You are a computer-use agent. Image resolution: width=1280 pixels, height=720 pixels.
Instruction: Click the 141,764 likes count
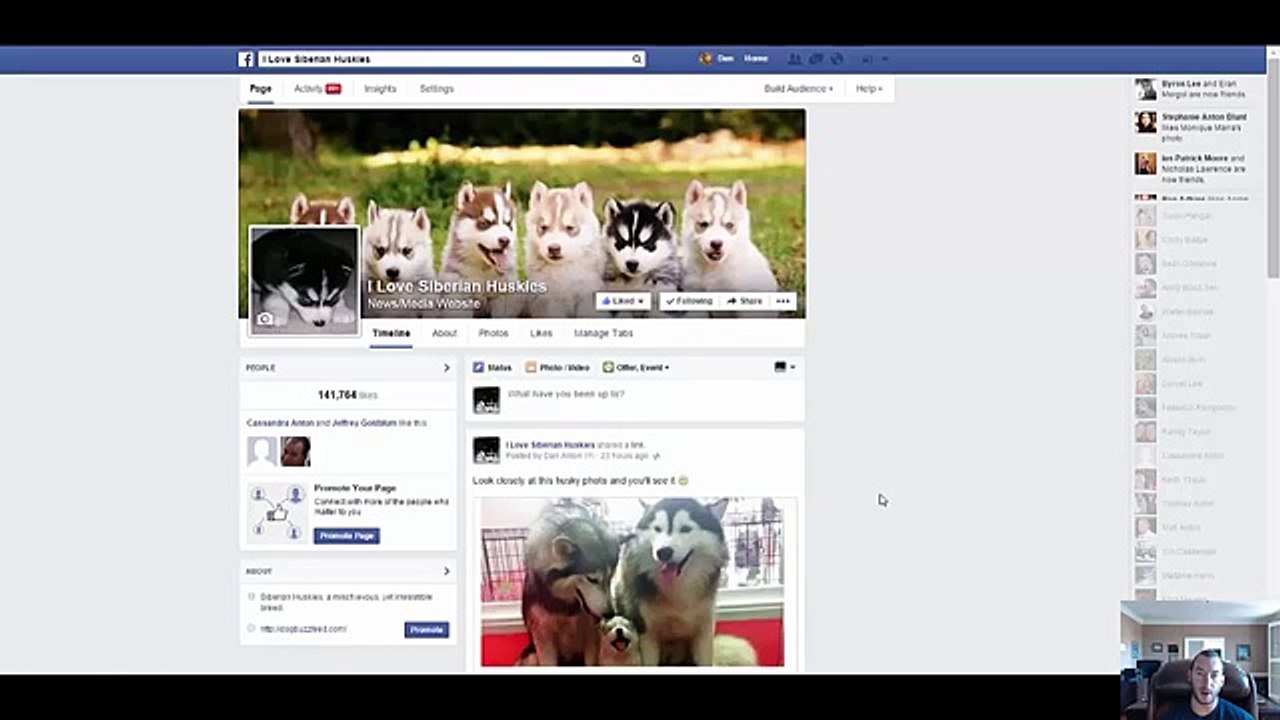pyautogui.click(x=347, y=395)
